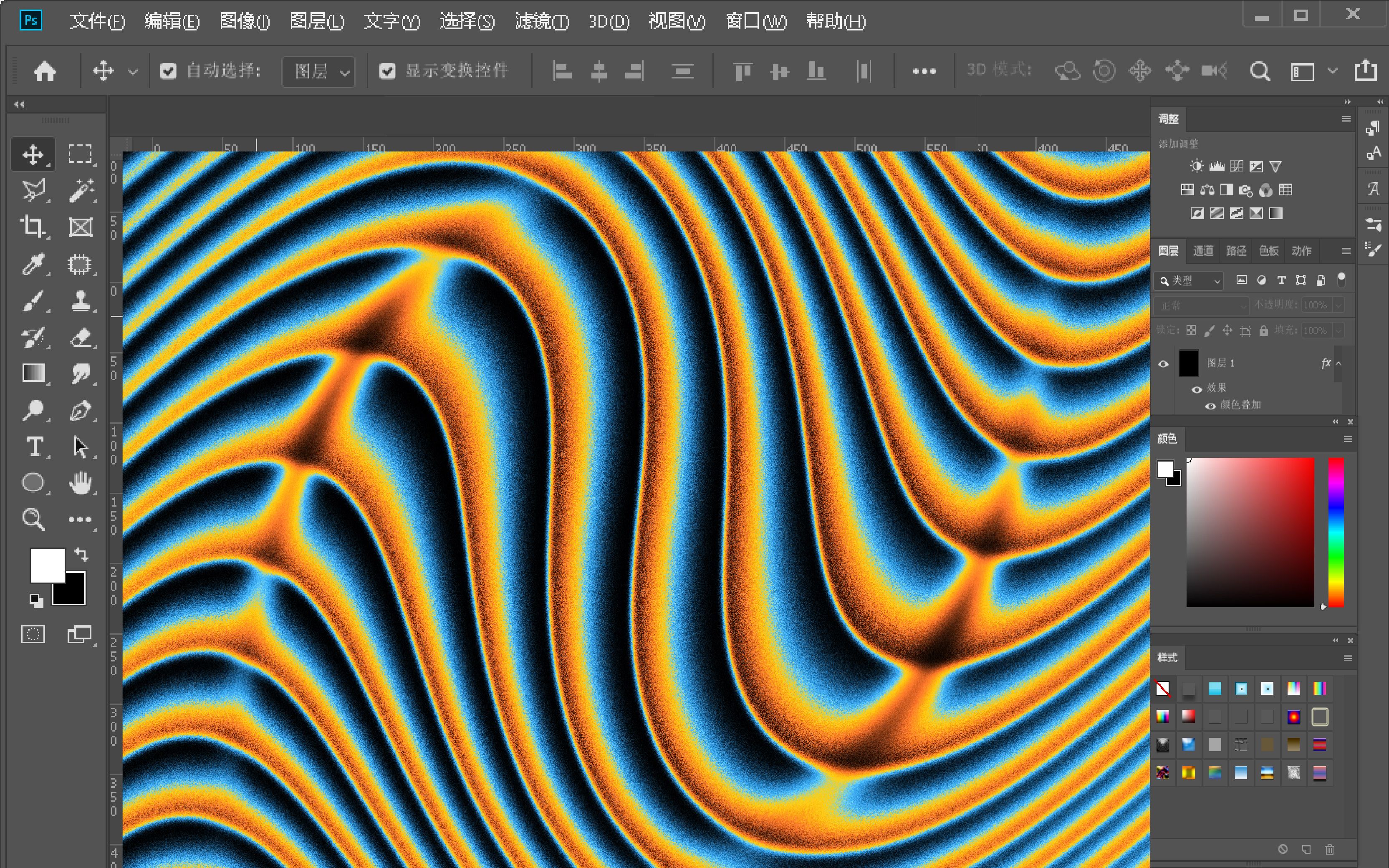Select the Eraser tool
Viewport: 1389px width, 868px height.
click(x=81, y=338)
